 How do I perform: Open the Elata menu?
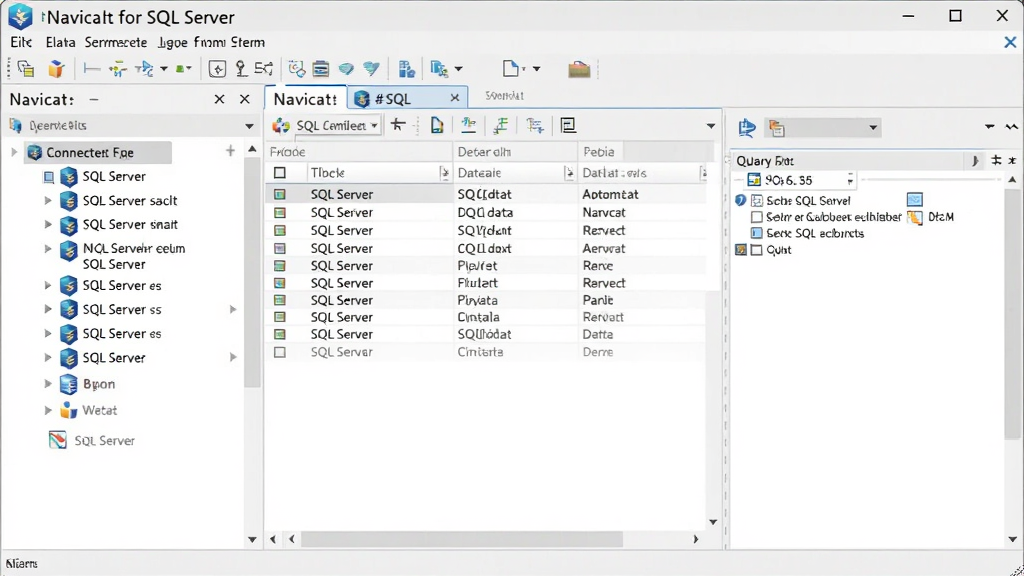(x=60, y=42)
